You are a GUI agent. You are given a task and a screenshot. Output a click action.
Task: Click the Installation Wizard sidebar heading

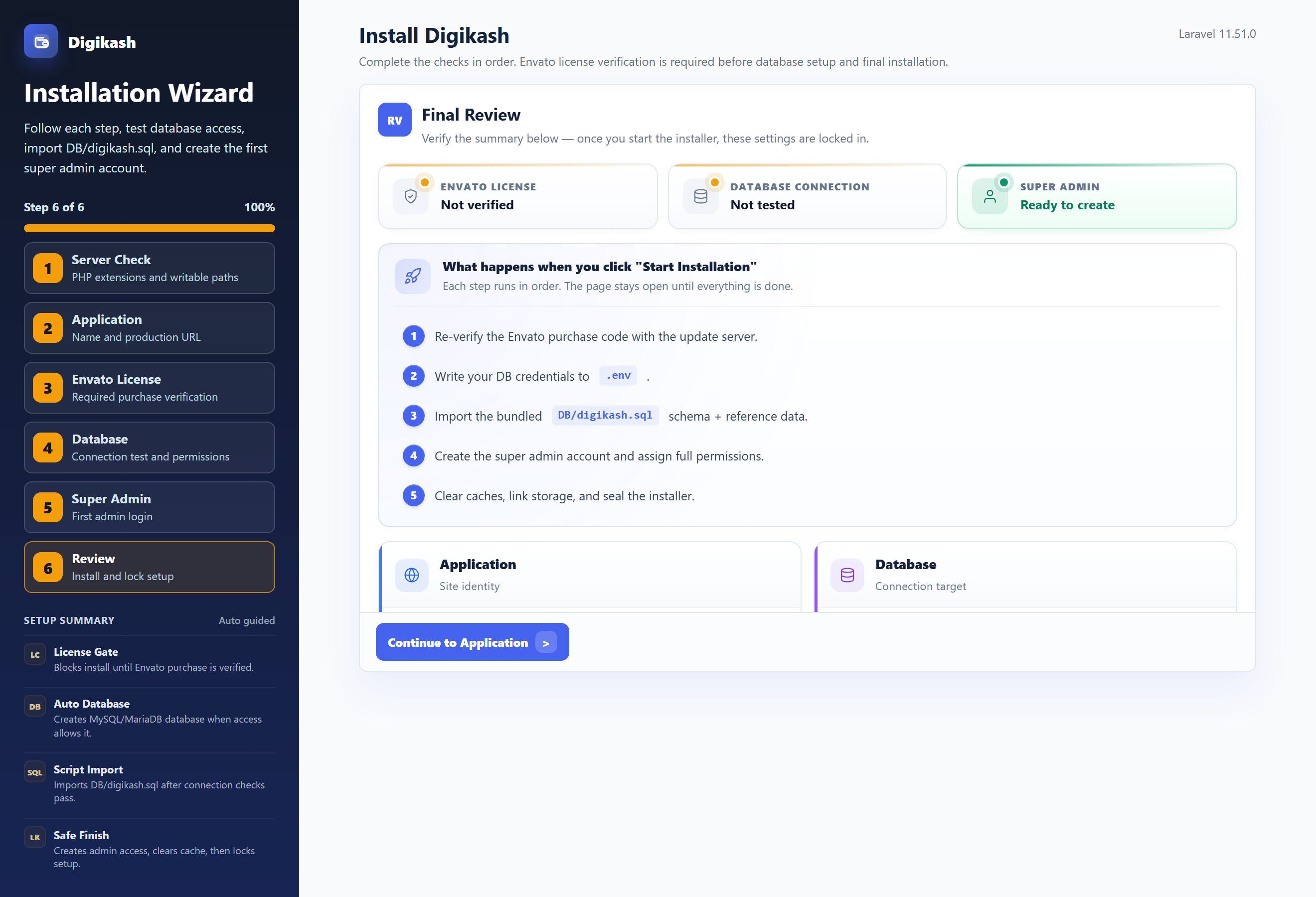coord(139,93)
